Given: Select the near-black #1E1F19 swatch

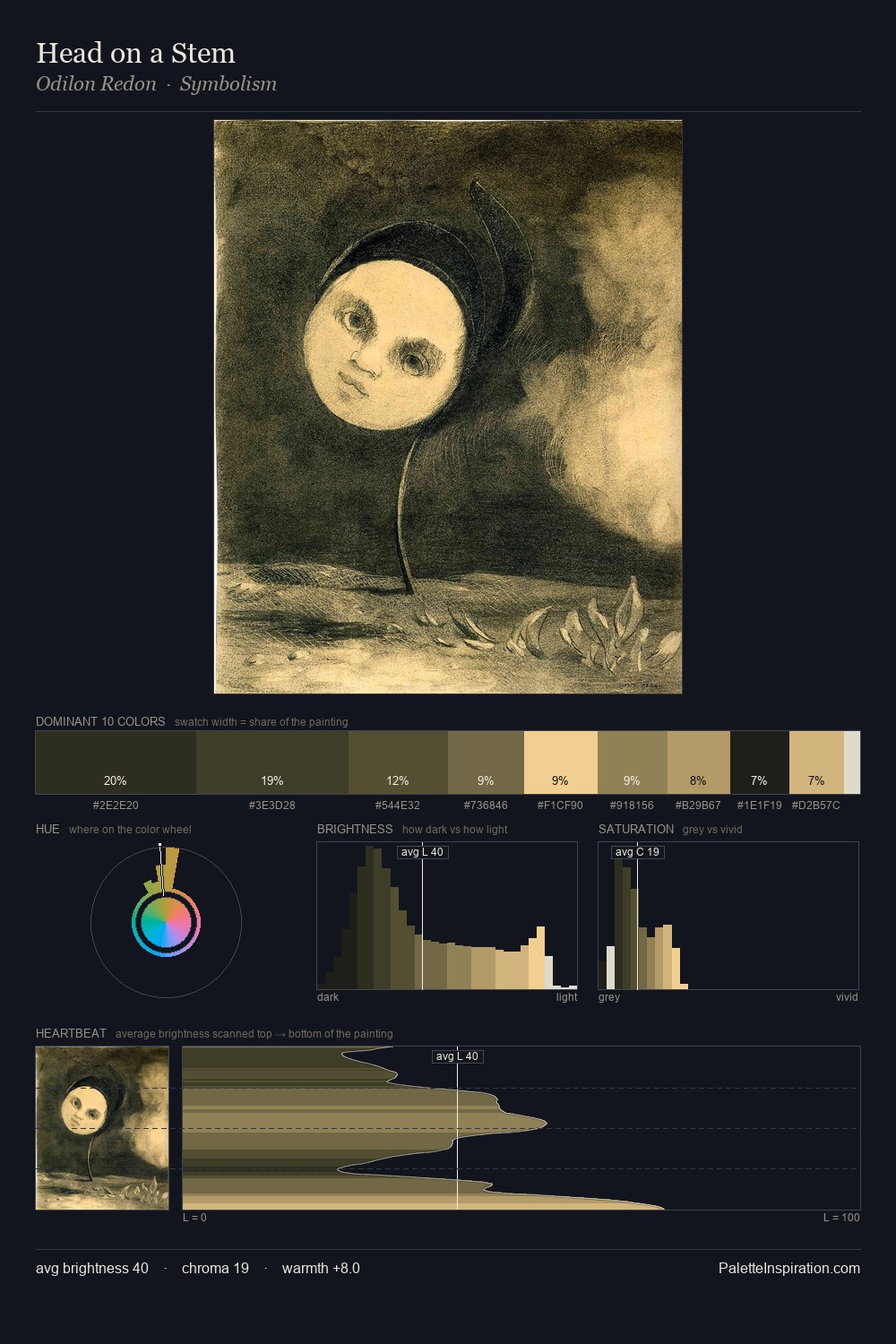Looking at the screenshot, I should 760,762.
